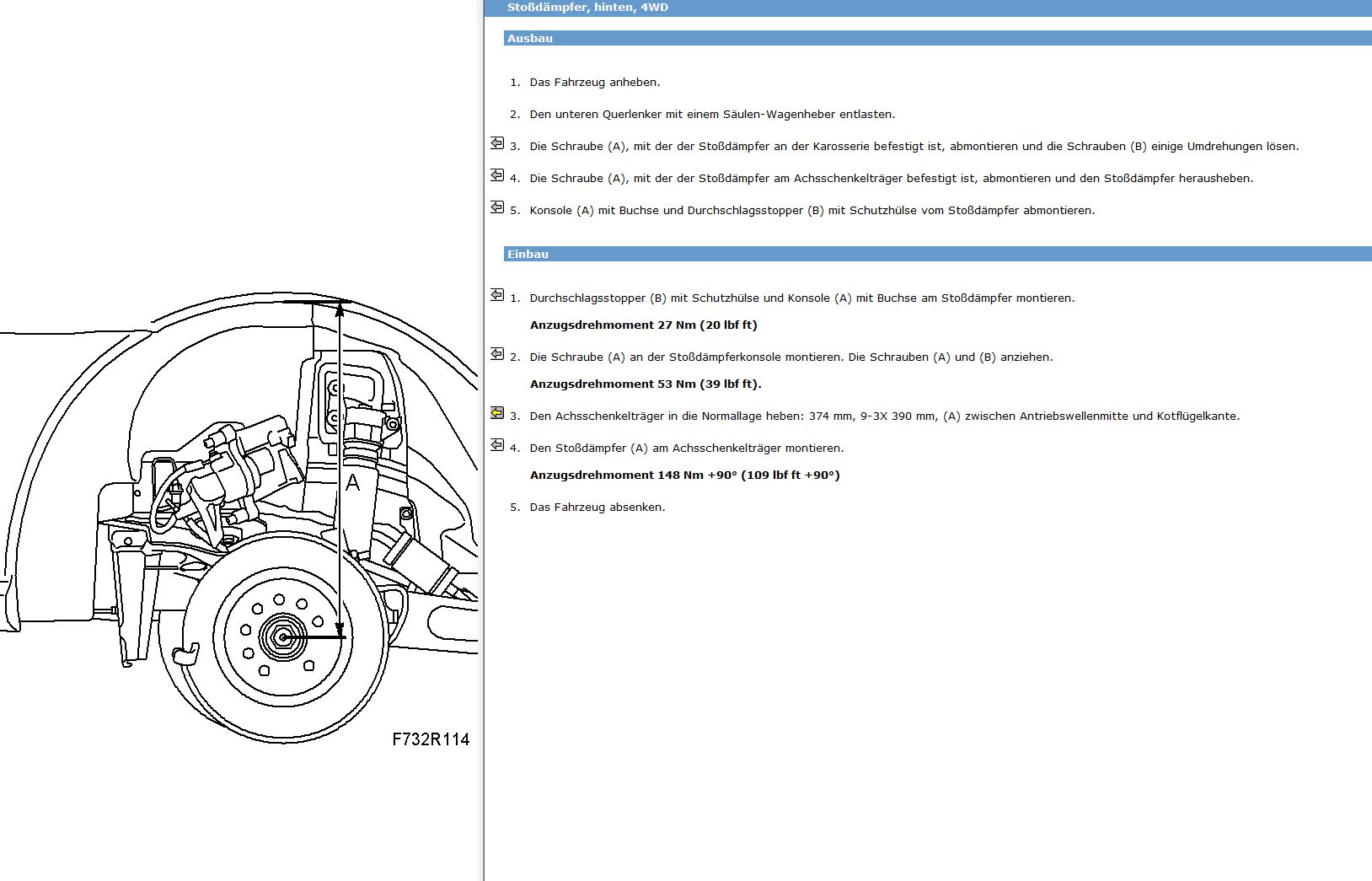
Task: Open image icon for Stoßdämpferkonsole screw step
Action: [497, 354]
